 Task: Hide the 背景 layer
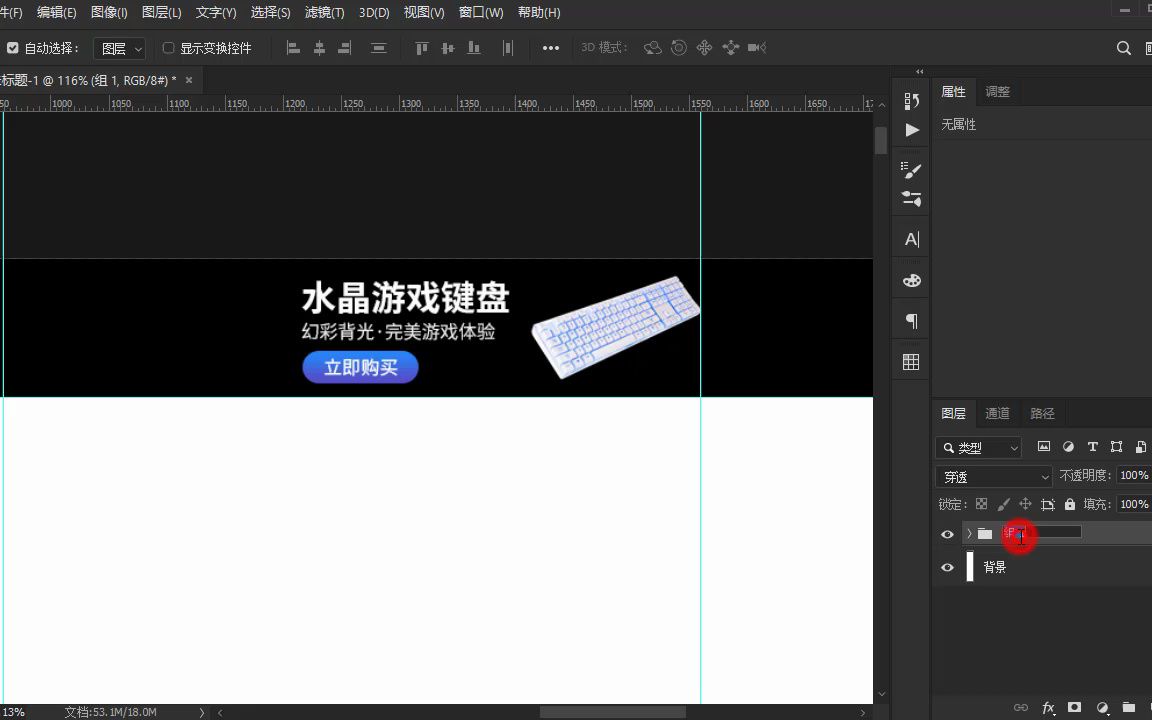pyautogui.click(x=947, y=567)
